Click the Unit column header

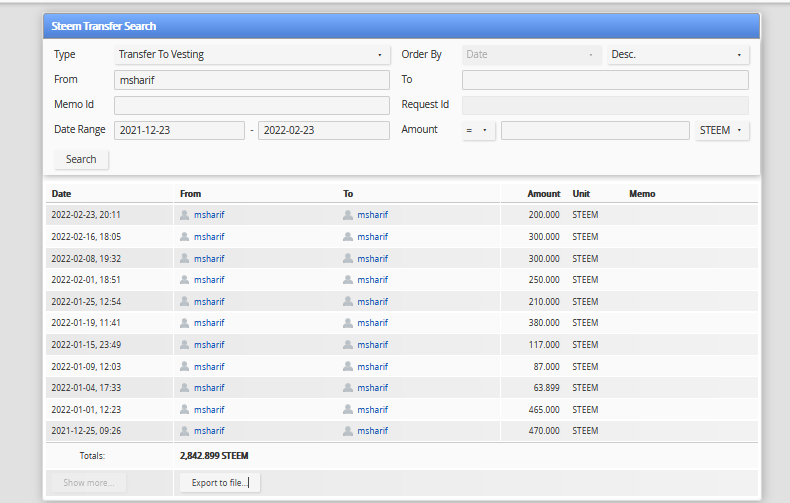[x=581, y=194]
